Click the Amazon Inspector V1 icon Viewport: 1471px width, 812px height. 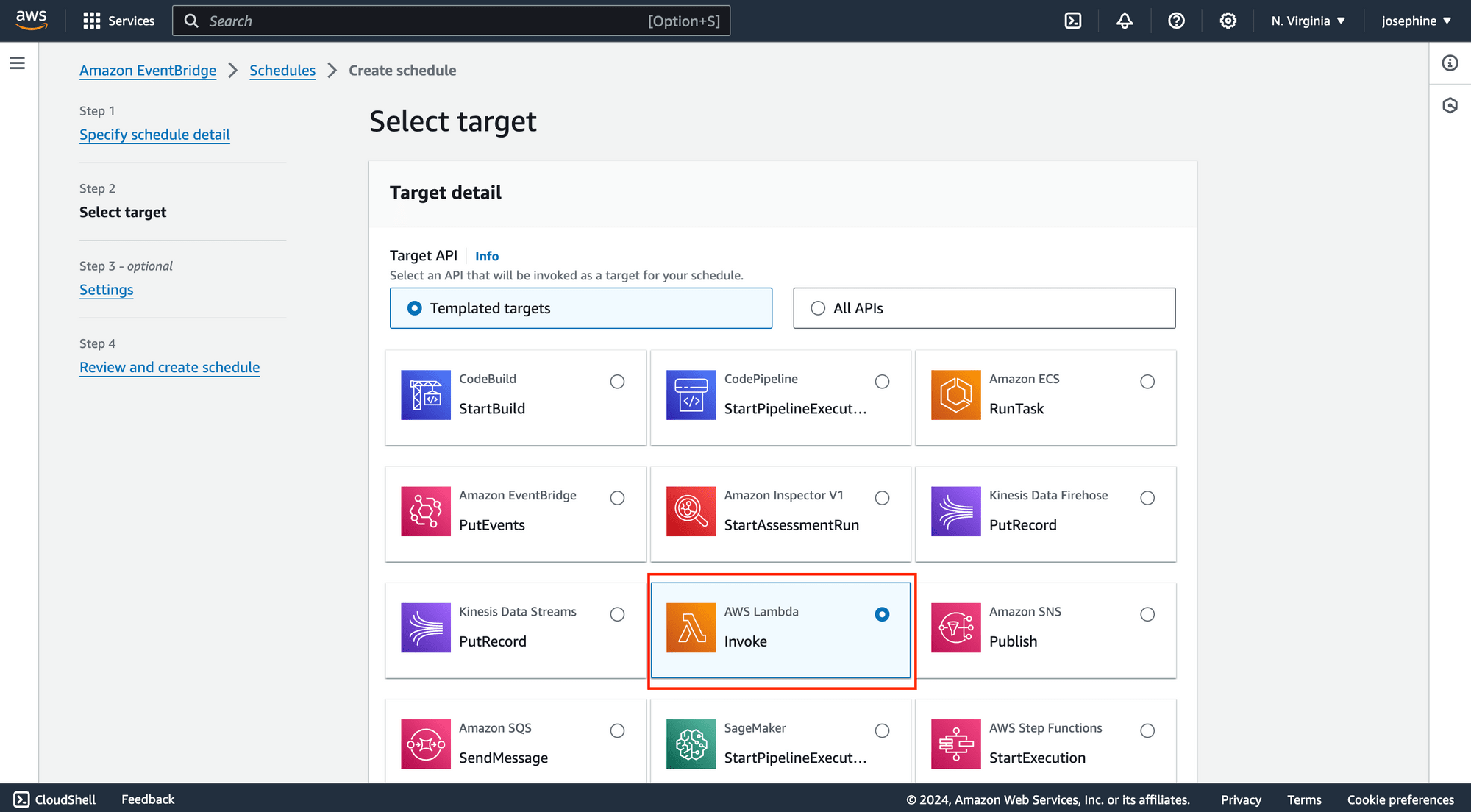(x=691, y=511)
